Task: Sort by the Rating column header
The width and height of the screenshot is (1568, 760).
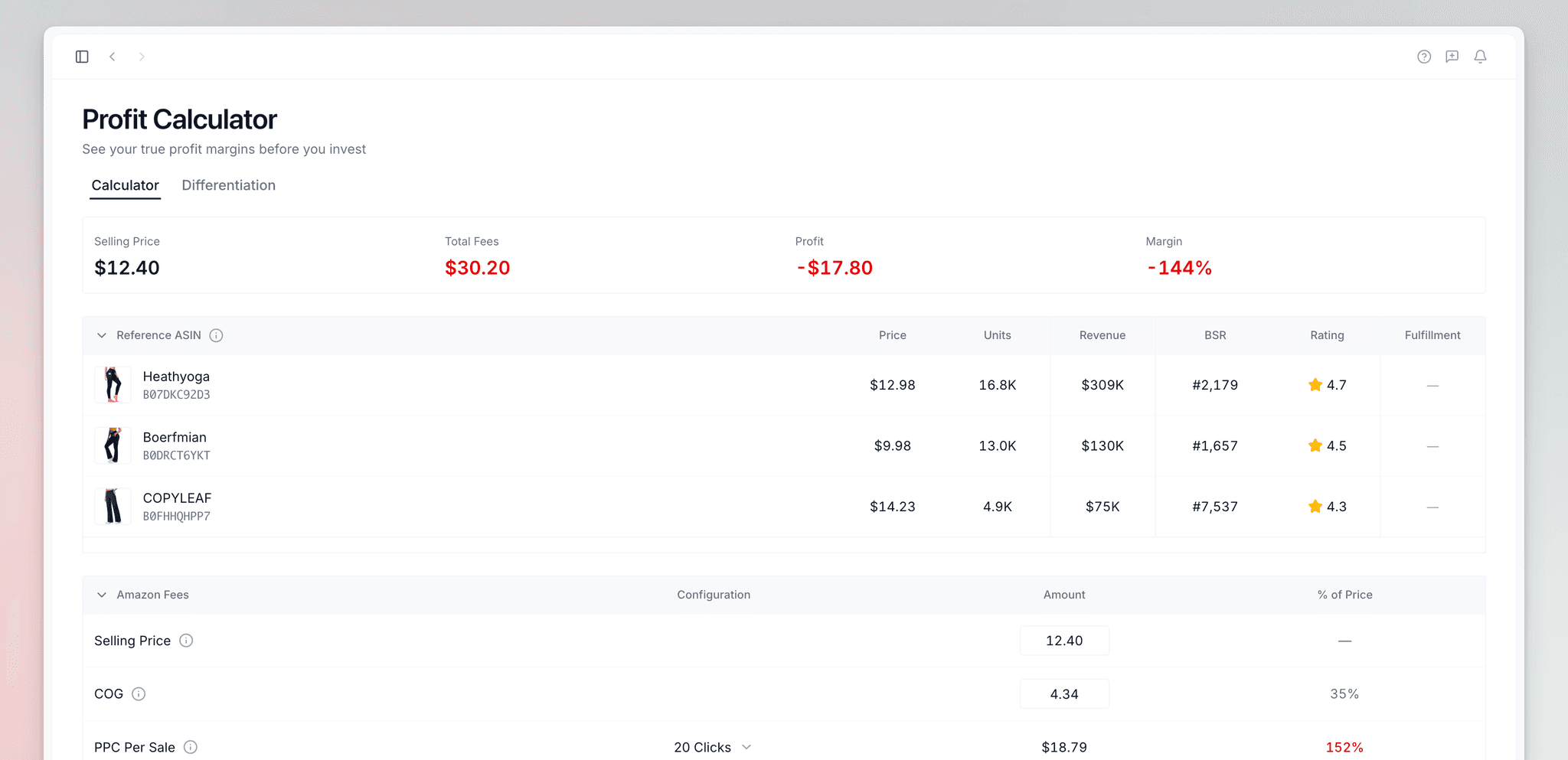Action: (x=1327, y=335)
